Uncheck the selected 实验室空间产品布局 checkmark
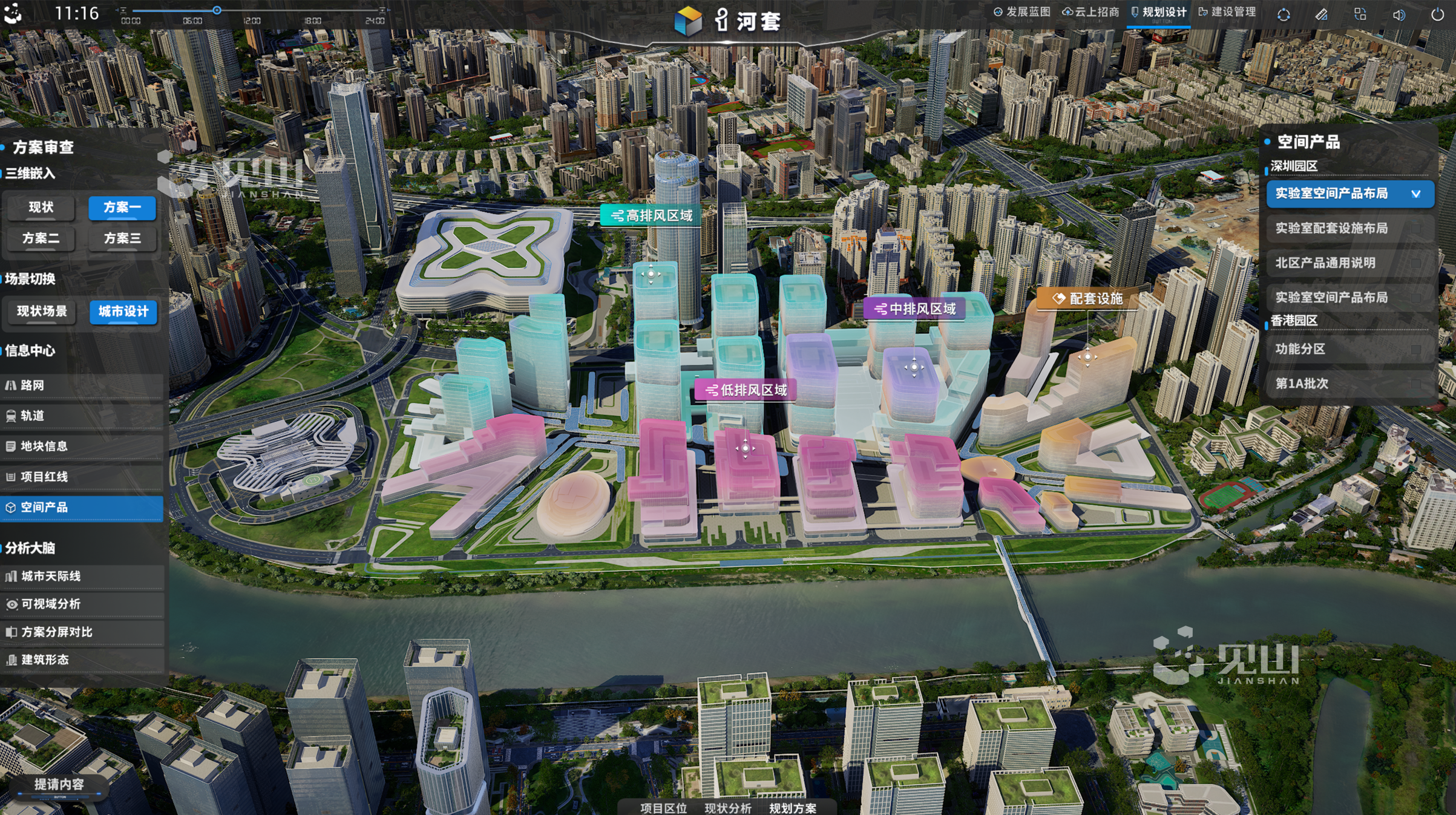Screen dimensions: 1456x815 pos(1415,194)
